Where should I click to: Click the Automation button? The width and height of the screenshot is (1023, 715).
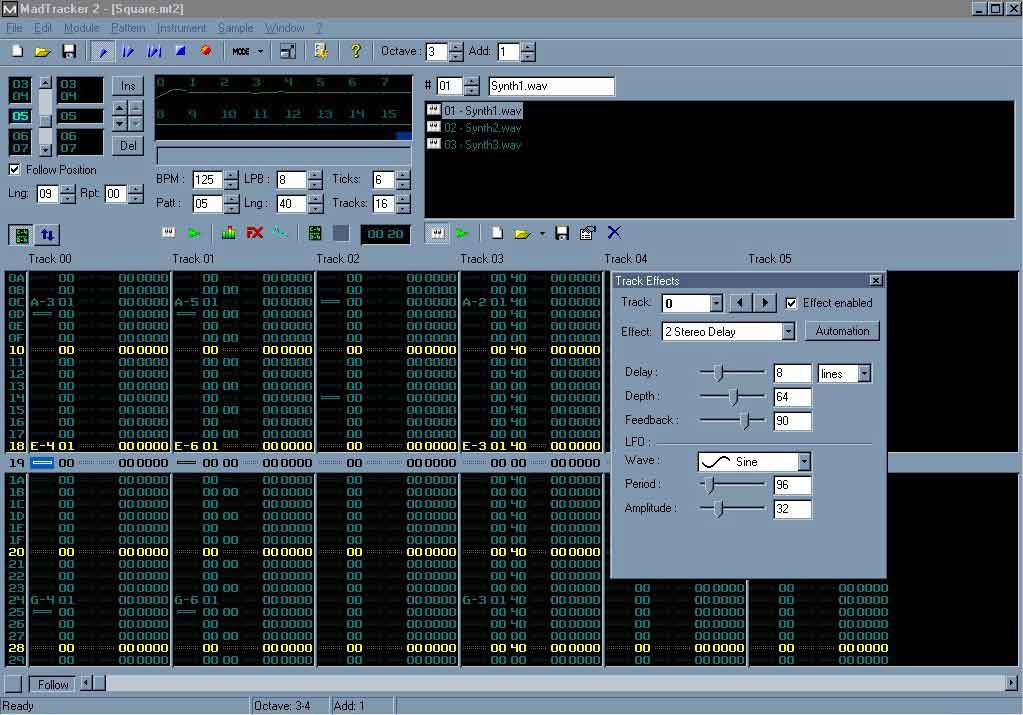842,331
